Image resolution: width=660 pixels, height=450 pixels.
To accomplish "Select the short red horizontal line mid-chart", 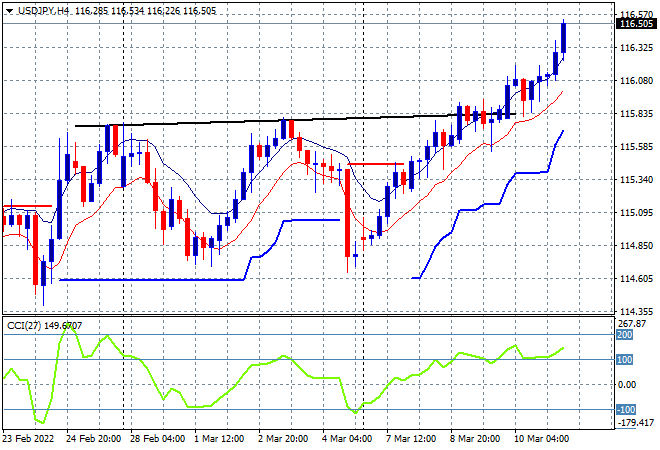I will (376, 164).
